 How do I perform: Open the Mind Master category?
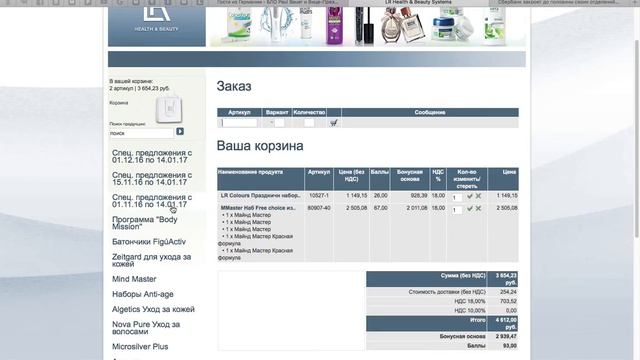click(x=134, y=279)
